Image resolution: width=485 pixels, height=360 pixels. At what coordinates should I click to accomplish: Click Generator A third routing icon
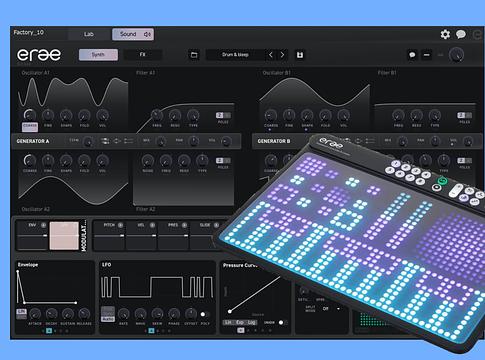point(128,141)
